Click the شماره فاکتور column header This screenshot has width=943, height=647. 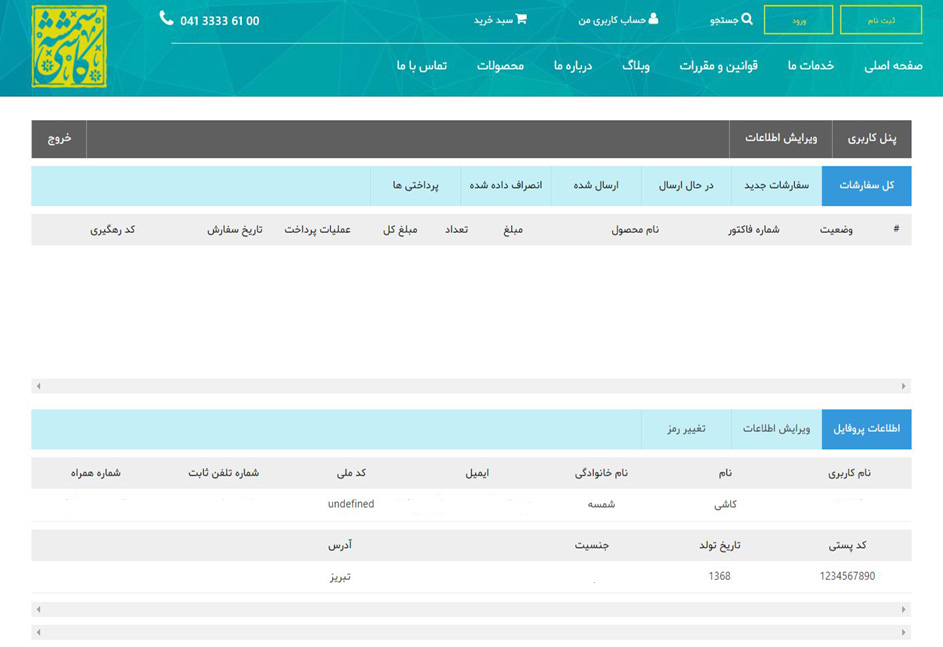point(754,230)
